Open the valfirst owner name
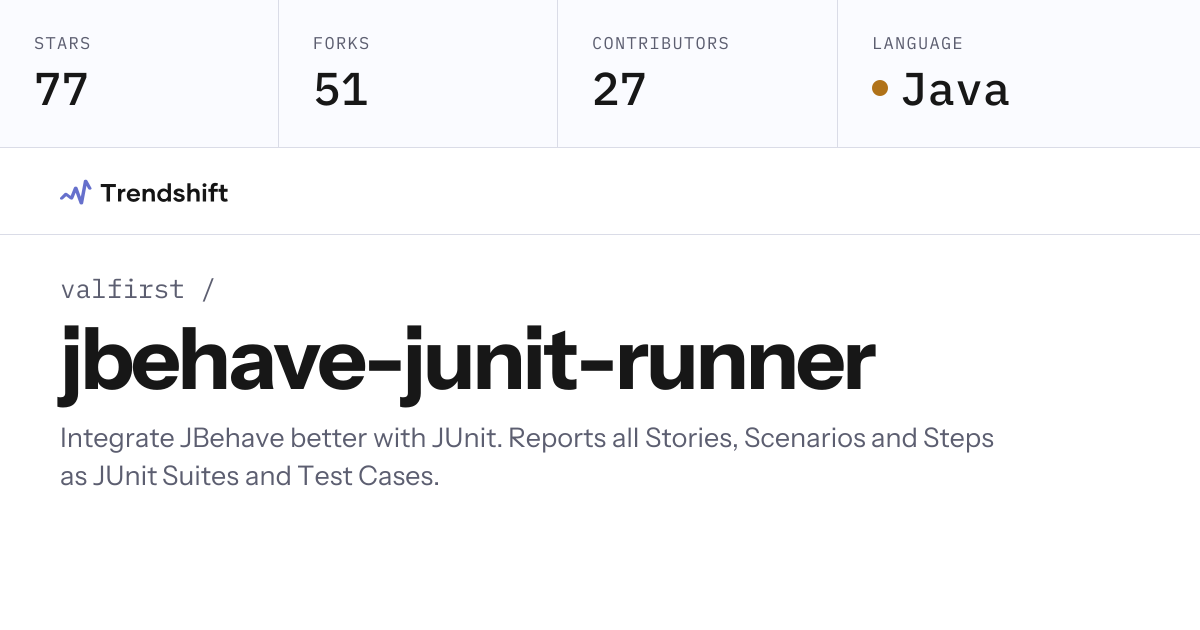Viewport: 1200px width, 630px height. [123, 289]
